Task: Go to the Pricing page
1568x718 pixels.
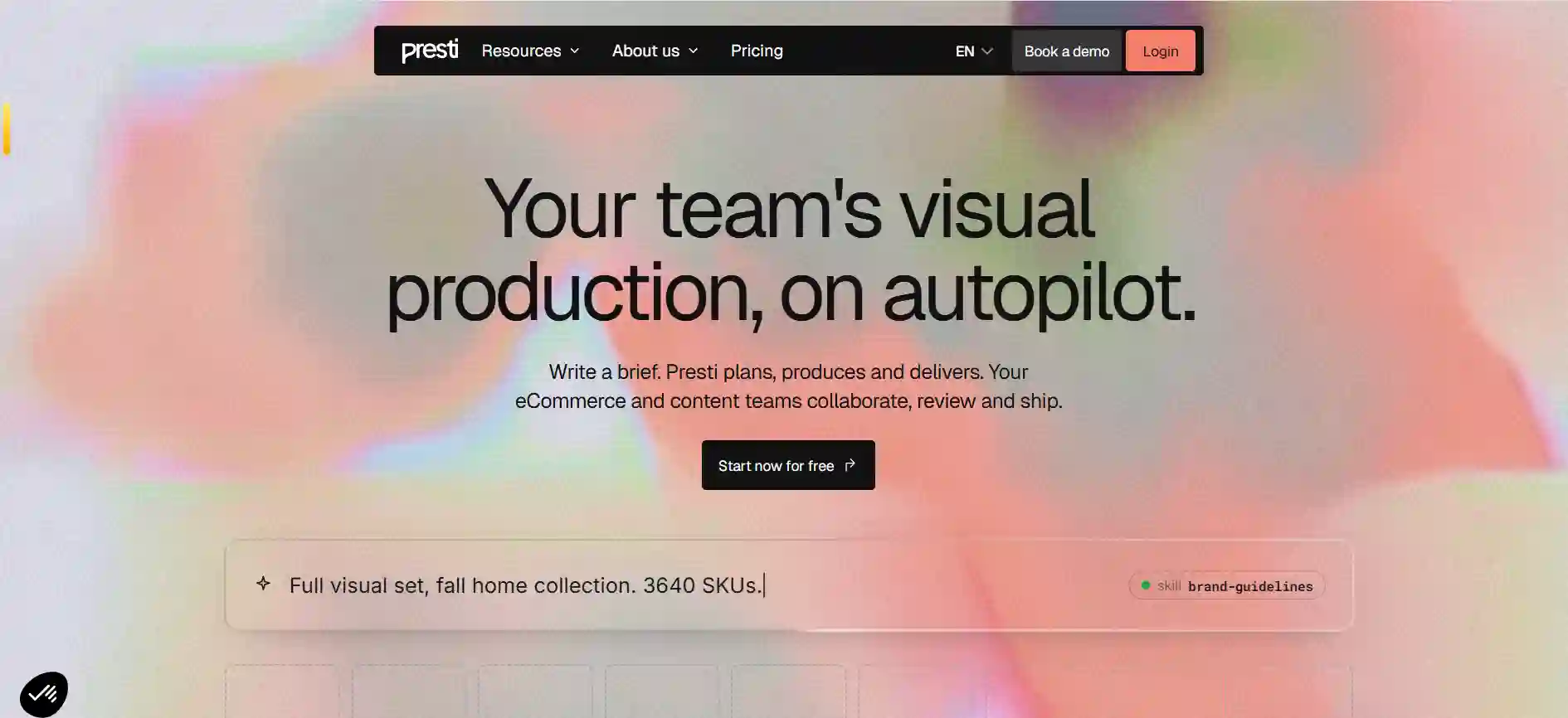Action: click(x=757, y=51)
